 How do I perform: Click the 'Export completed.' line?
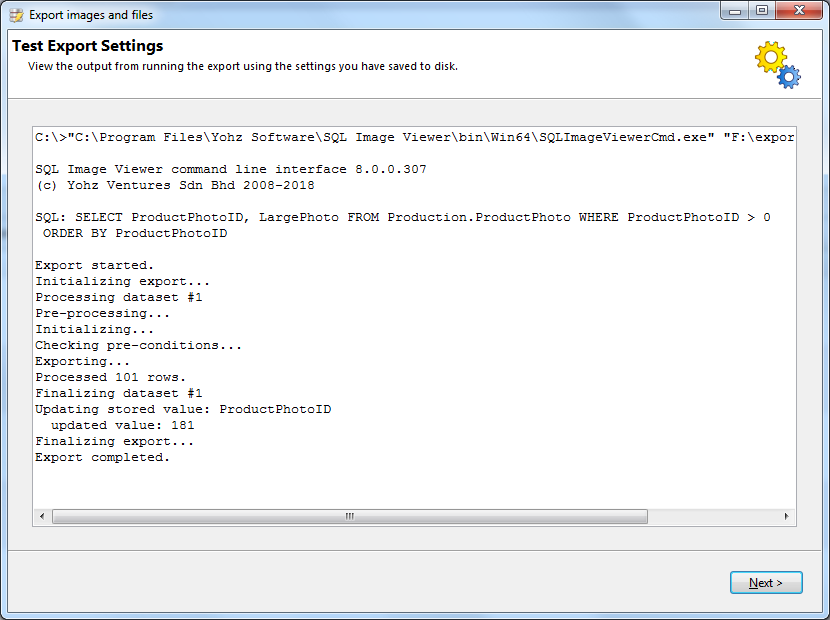pos(103,457)
